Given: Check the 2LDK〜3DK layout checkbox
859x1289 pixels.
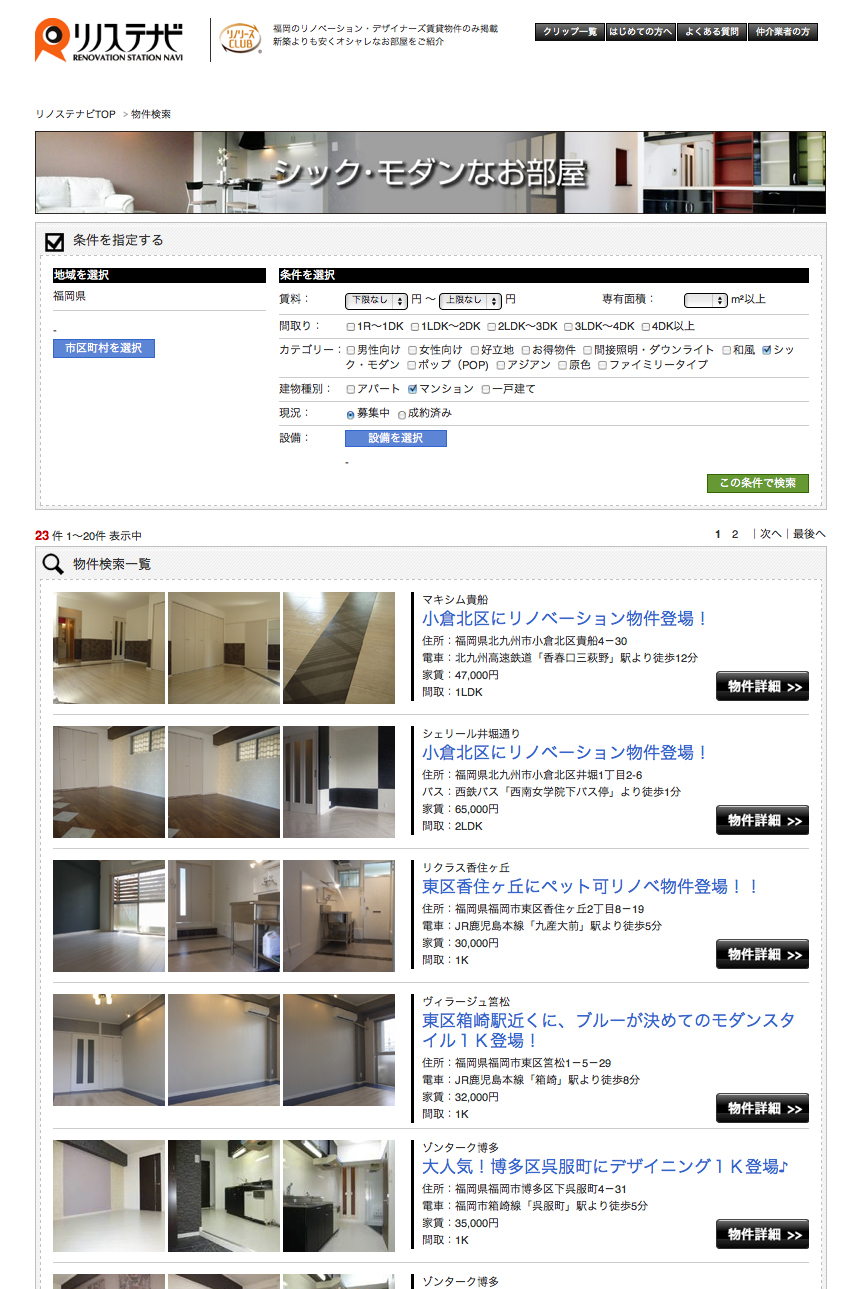Looking at the screenshot, I should pos(492,327).
